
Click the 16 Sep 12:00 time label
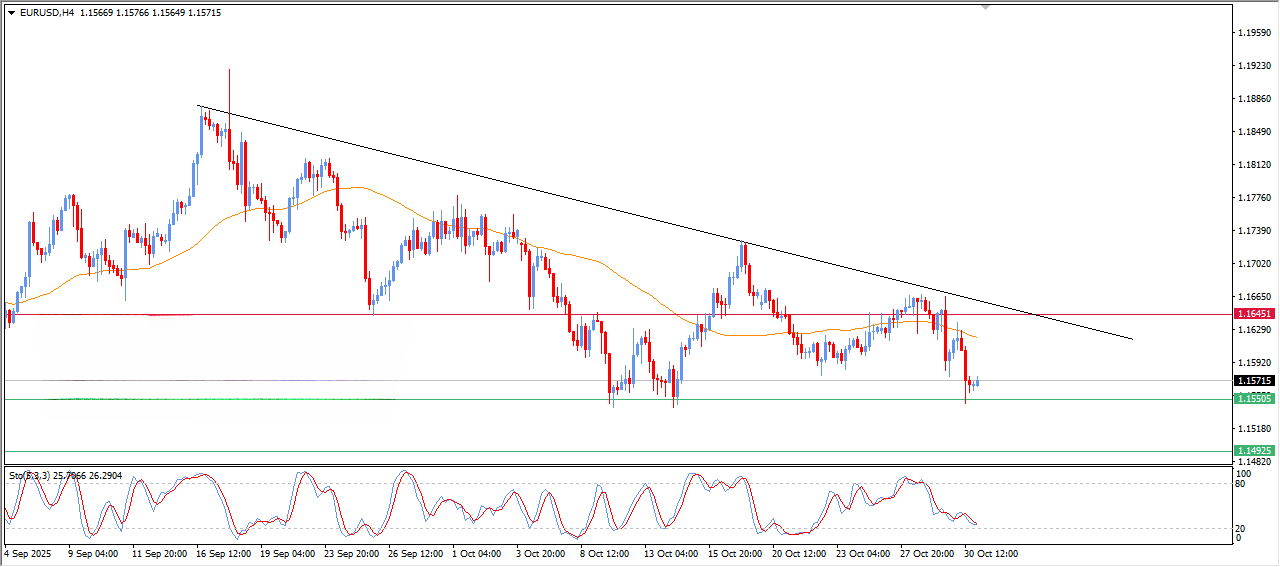pos(223,553)
